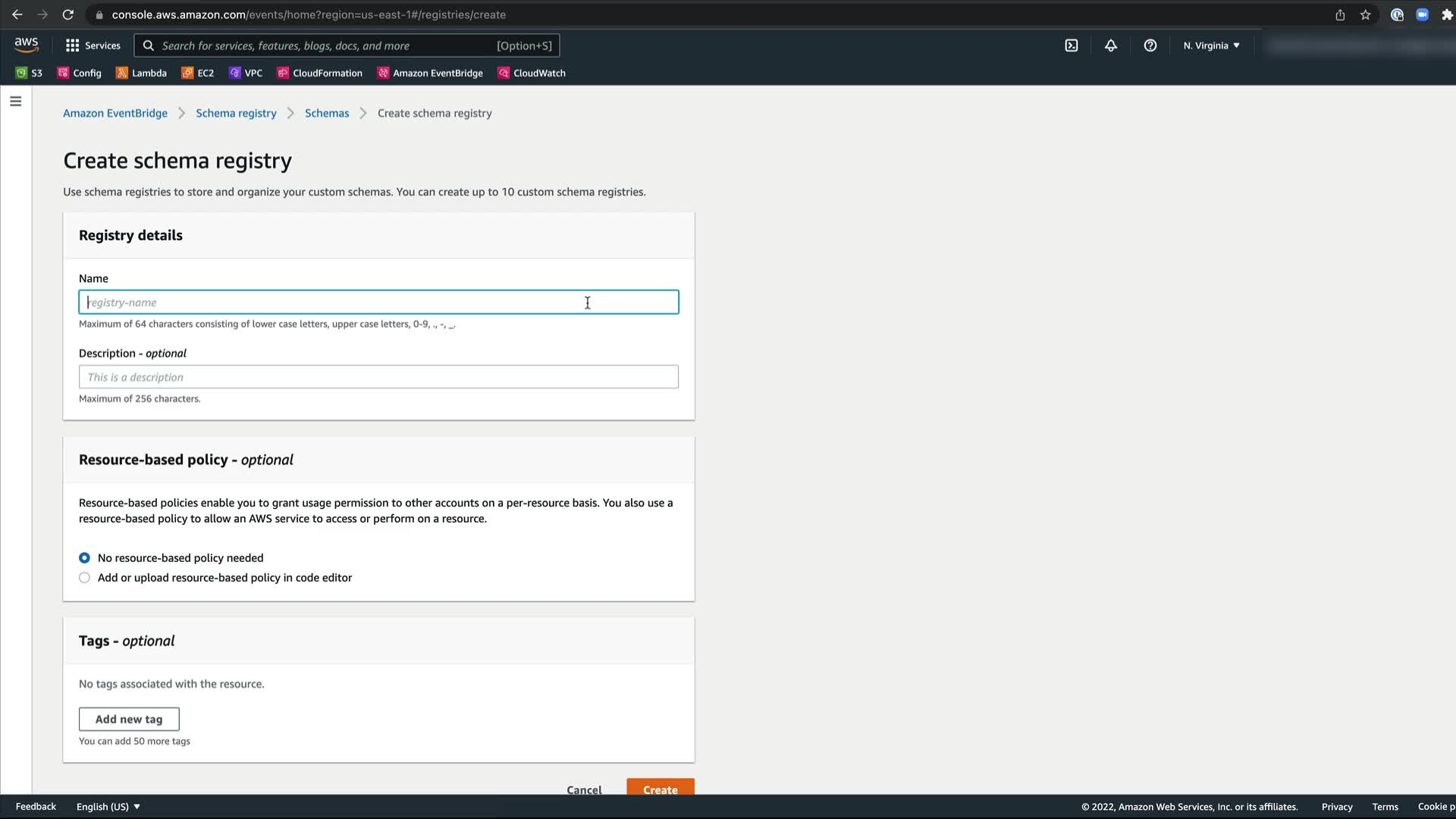Open the English (US) language dropdown
This screenshot has height=819, width=1456.
coord(108,806)
